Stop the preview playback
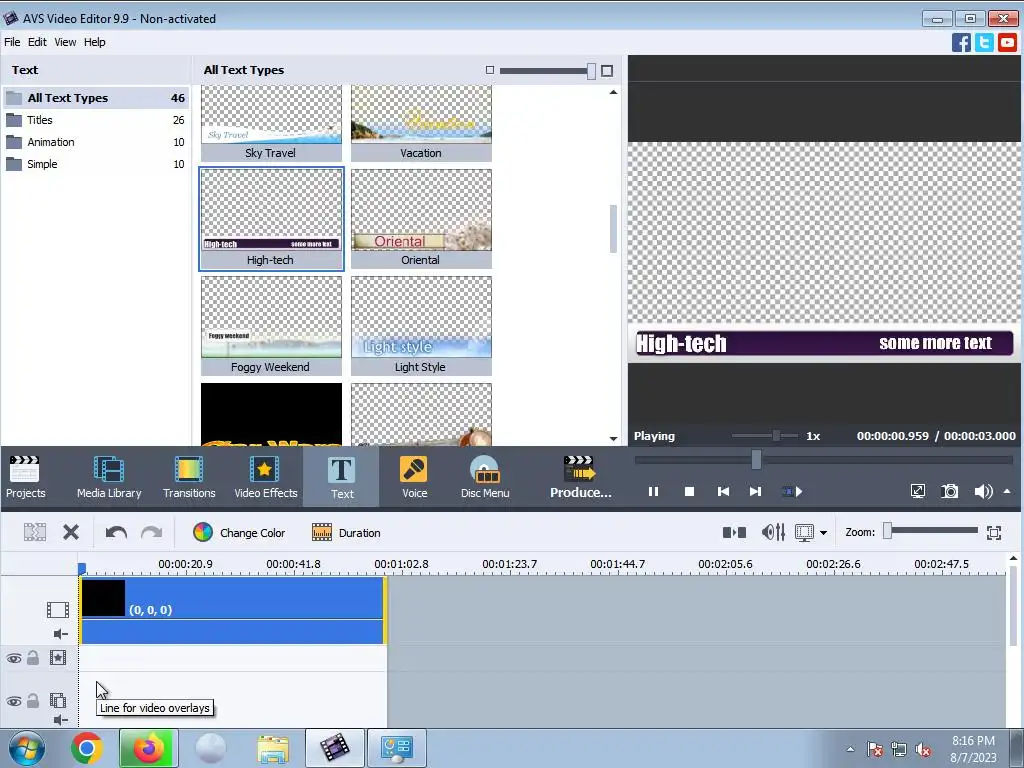The width and height of the screenshot is (1024, 768). point(689,492)
